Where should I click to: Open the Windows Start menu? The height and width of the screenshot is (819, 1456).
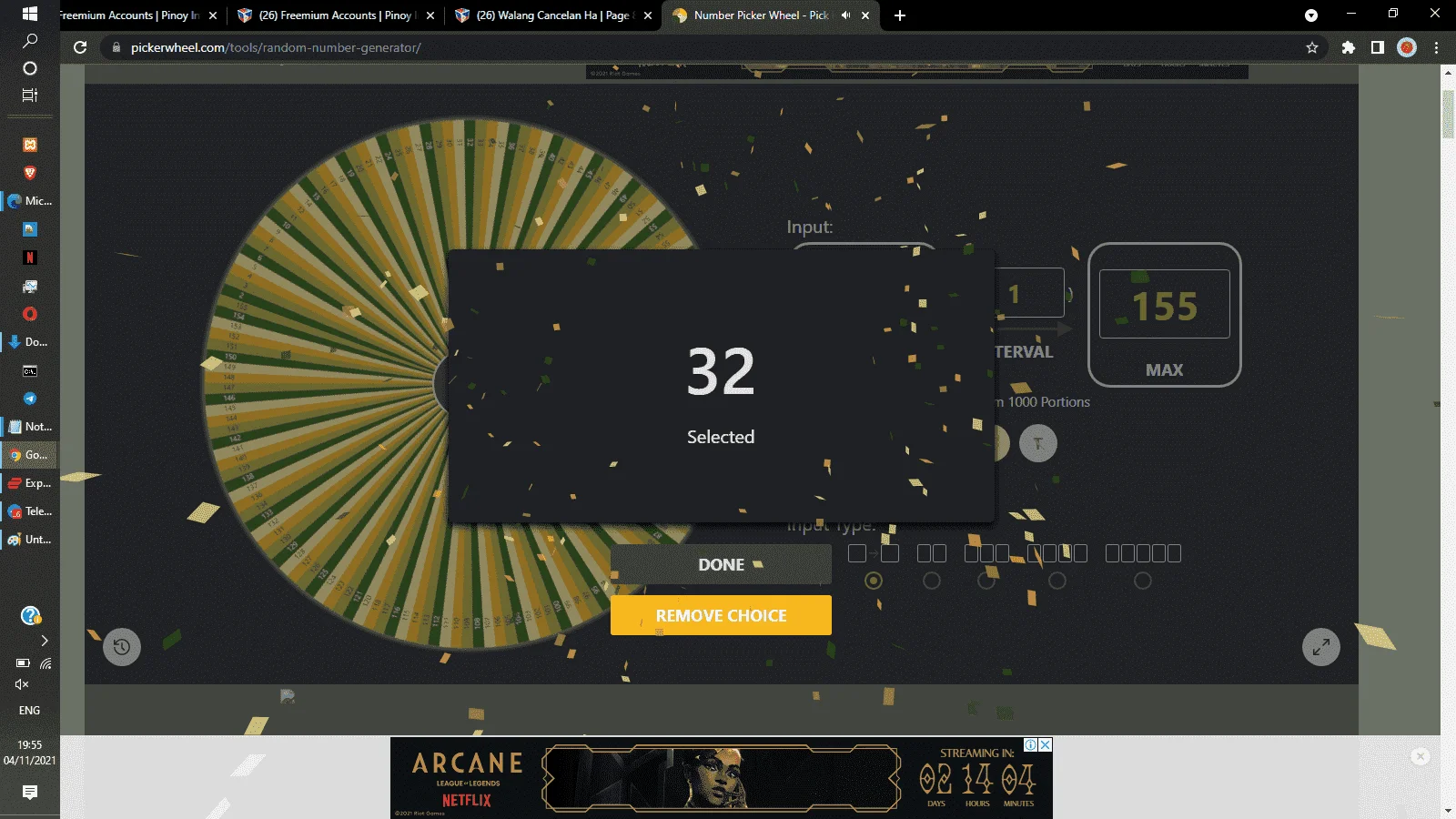tap(29, 14)
